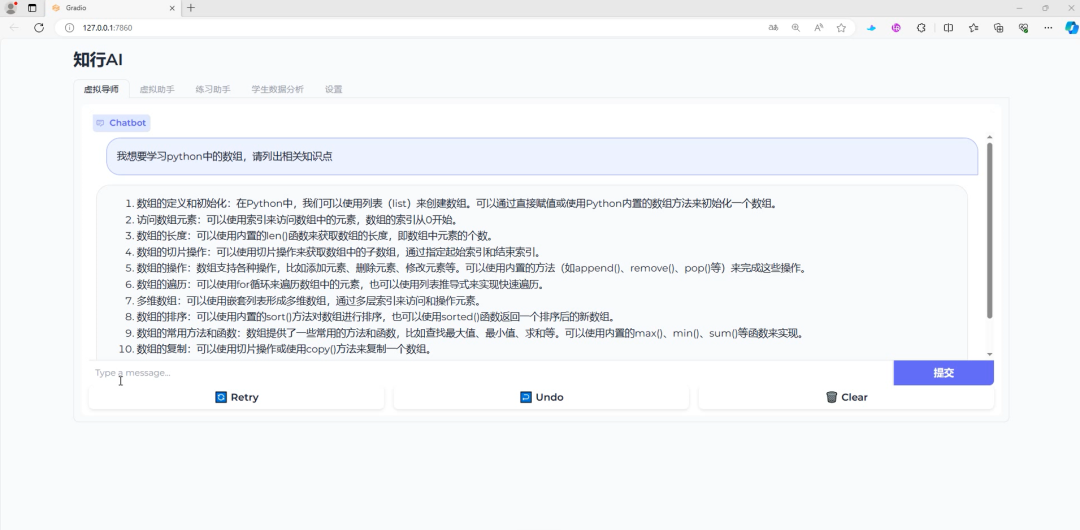Clear the chat with Clear button
The image size is (1080, 530).
(846, 397)
